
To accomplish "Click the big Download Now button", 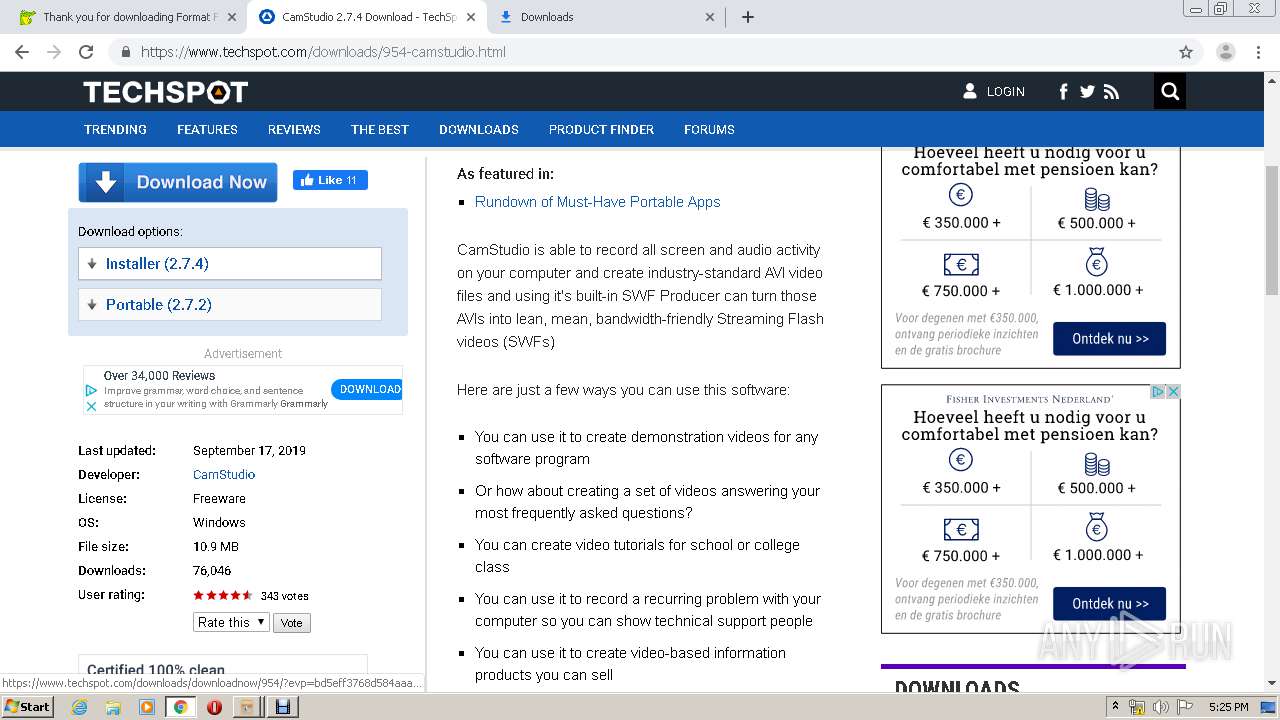I will pyautogui.click(x=178, y=182).
